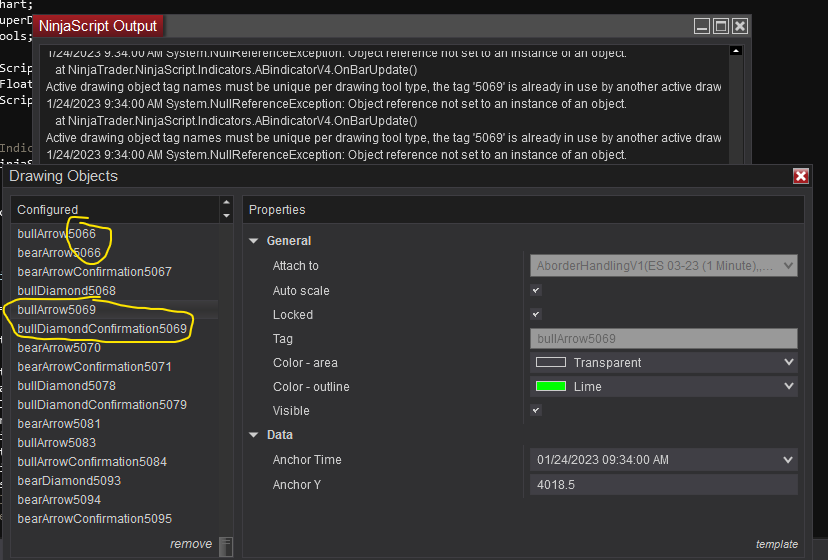Click the Configured list scrollbar handle
This screenshot has width=828, height=560.
click(225, 546)
